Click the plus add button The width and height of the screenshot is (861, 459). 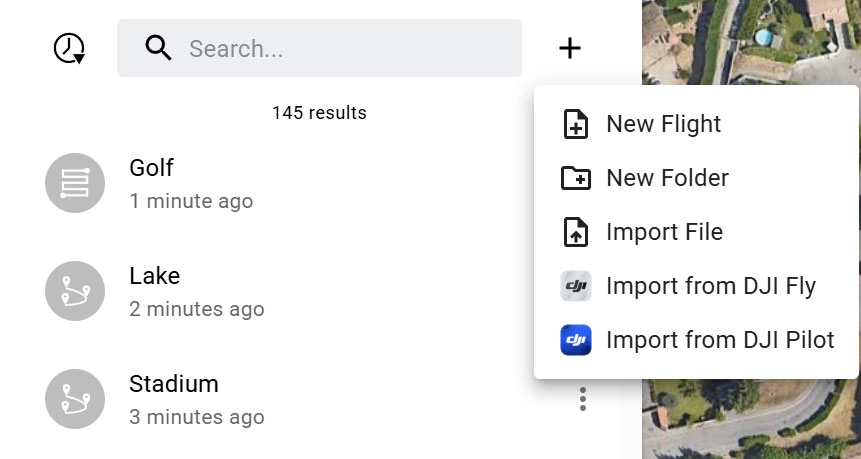coord(570,48)
